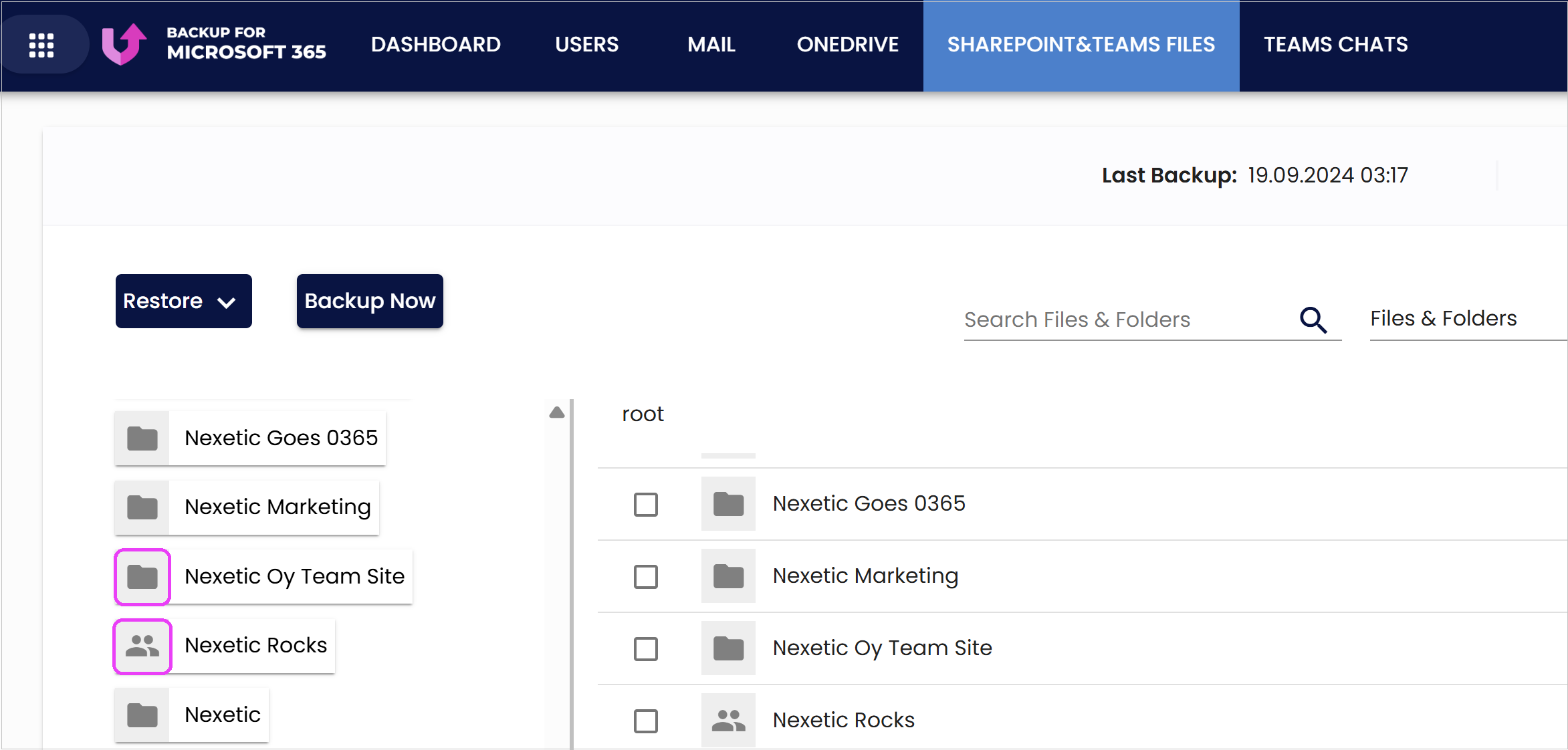Select Nexetic Marketing in the tree
The width and height of the screenshot is (1568, 750).
point(247,507)
